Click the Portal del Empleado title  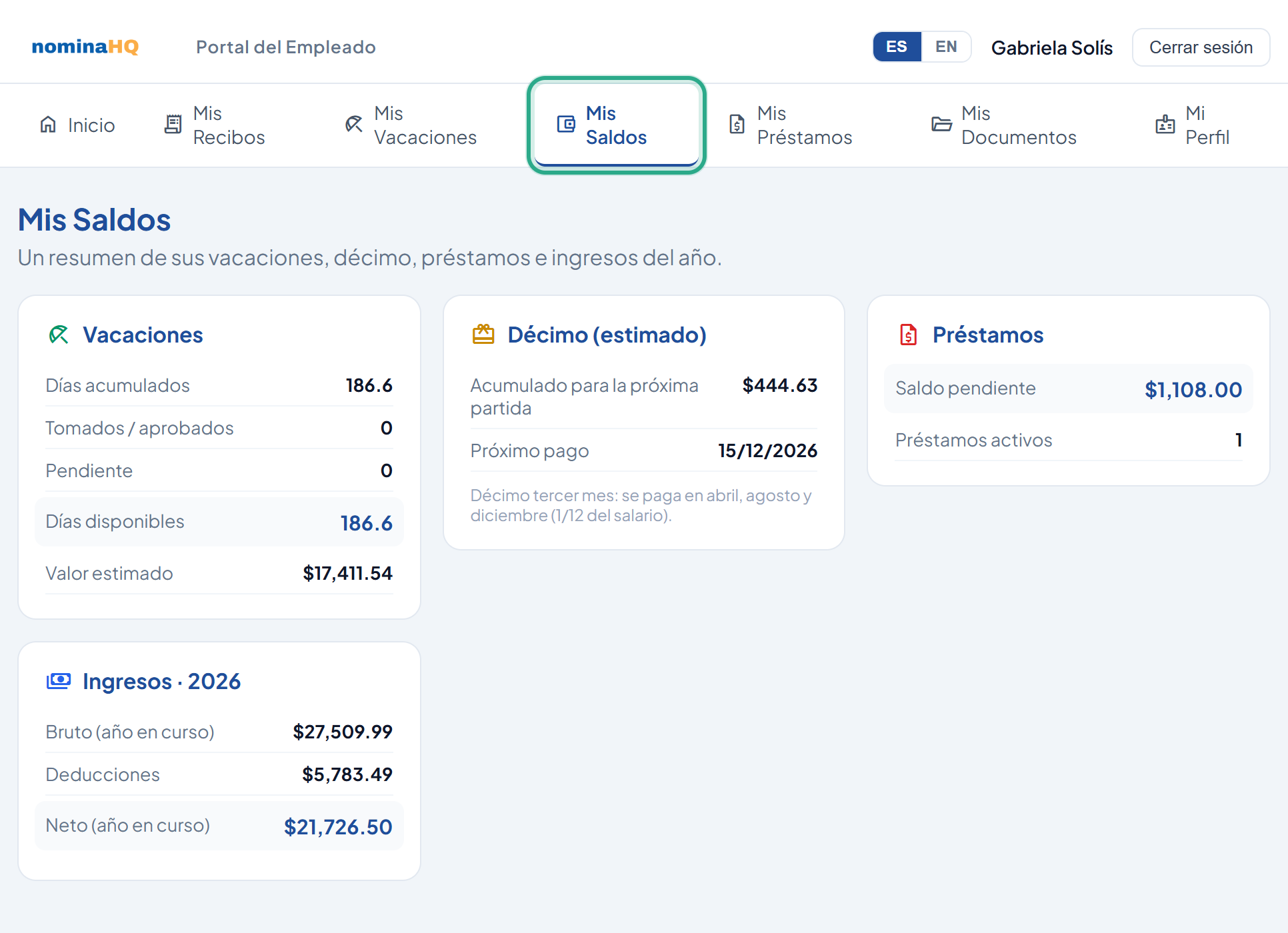[x=286, y=47]
